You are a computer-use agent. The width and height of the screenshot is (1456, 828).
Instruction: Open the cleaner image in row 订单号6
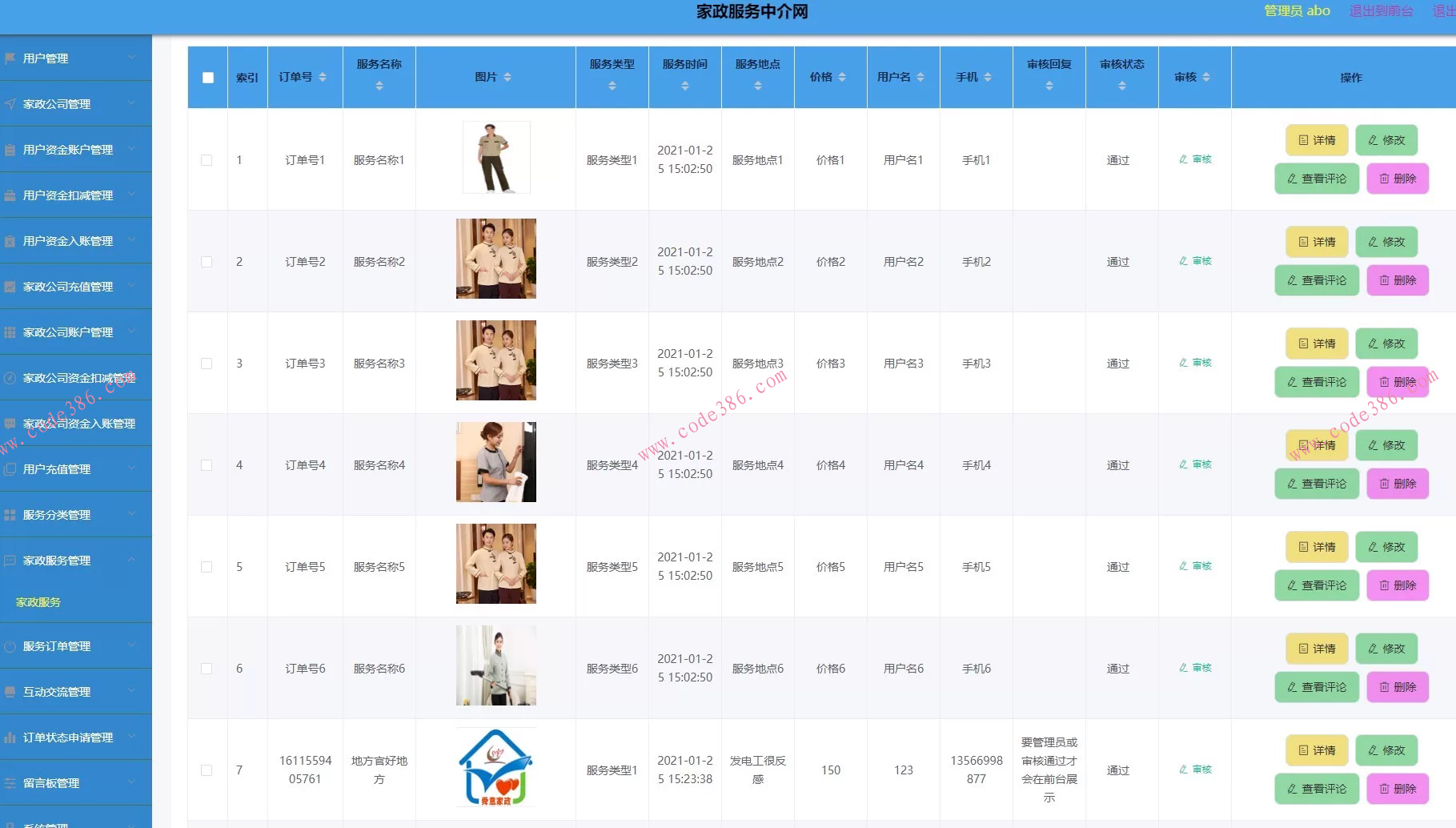496,665
